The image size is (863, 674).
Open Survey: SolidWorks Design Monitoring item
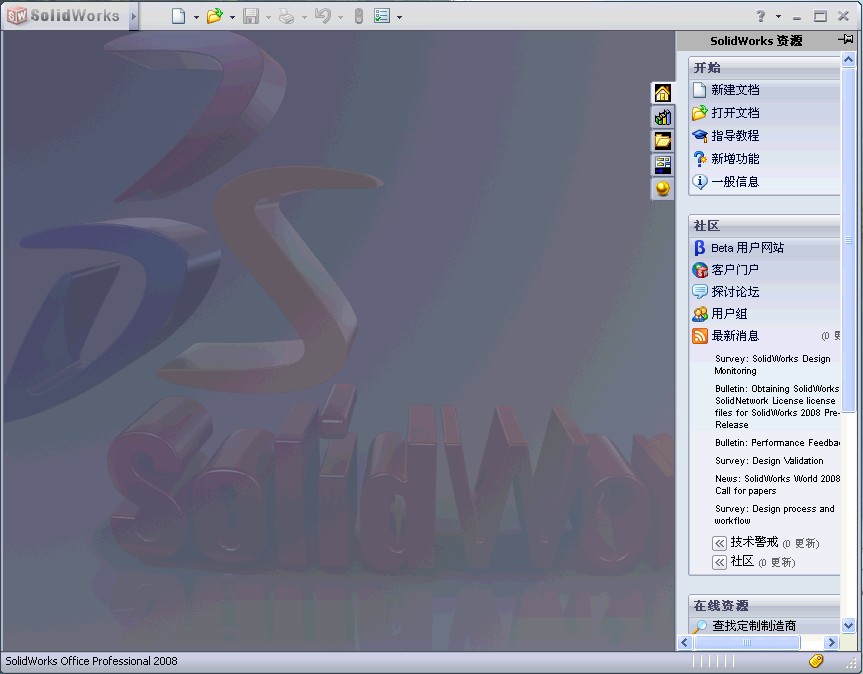tap(772, 365)
